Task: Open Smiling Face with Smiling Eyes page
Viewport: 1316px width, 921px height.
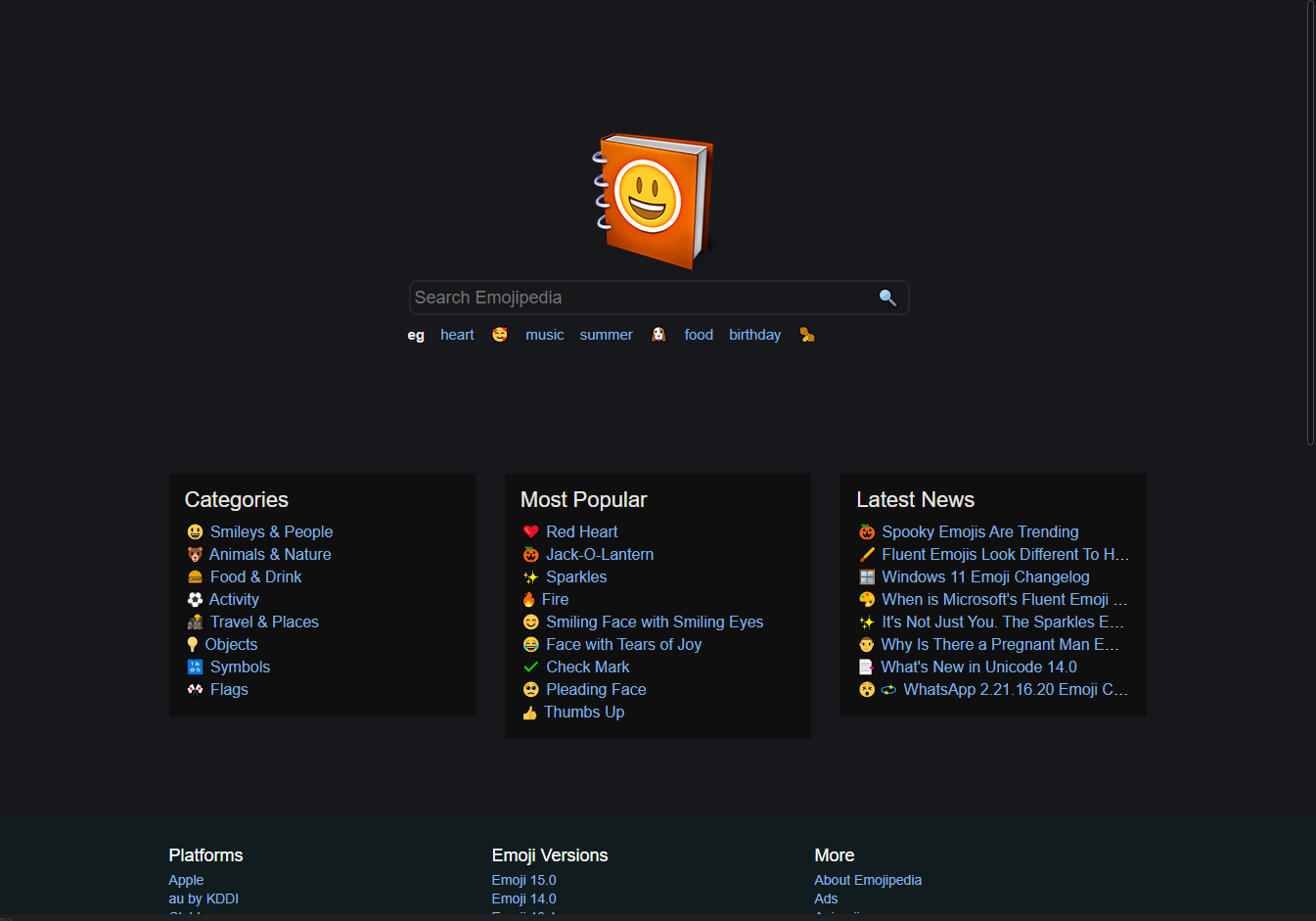Action: 655,622
